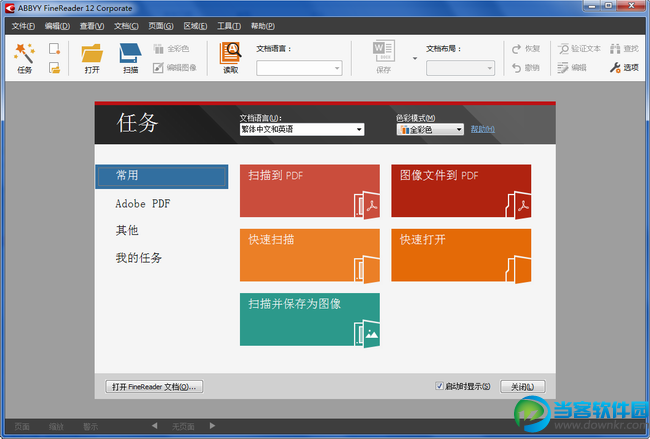The image size is (650, 439).
Task: Select the 我的任务 category
Action: tap(138, 258)
